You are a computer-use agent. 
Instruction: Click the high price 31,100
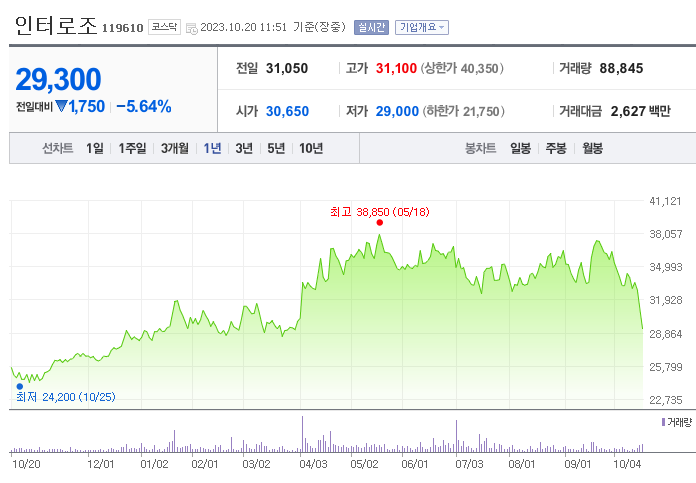tap(396, 68)
